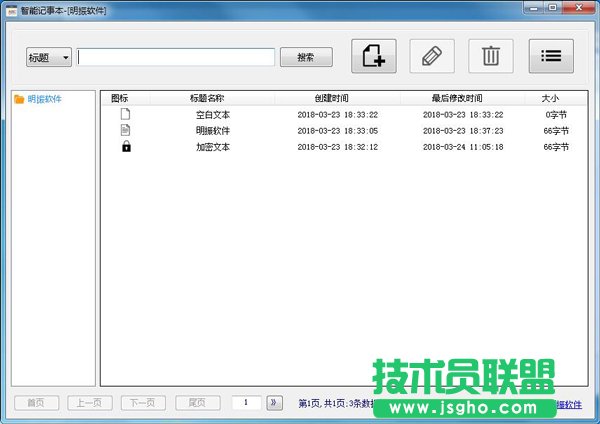Screen dimensions: 600x424
Task: Click the page number input box
Action: click(x=246, y=403)
